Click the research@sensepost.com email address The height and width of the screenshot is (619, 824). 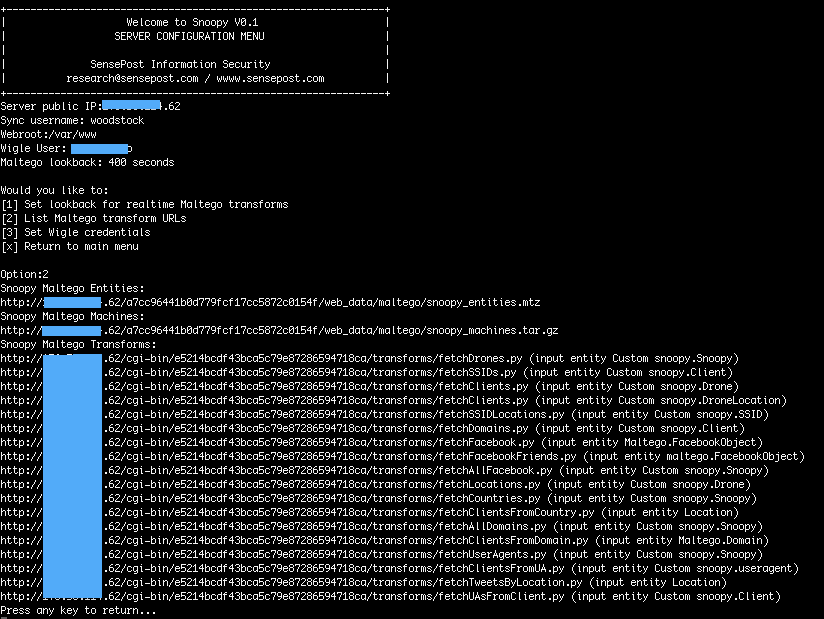(x=127, y=78)
